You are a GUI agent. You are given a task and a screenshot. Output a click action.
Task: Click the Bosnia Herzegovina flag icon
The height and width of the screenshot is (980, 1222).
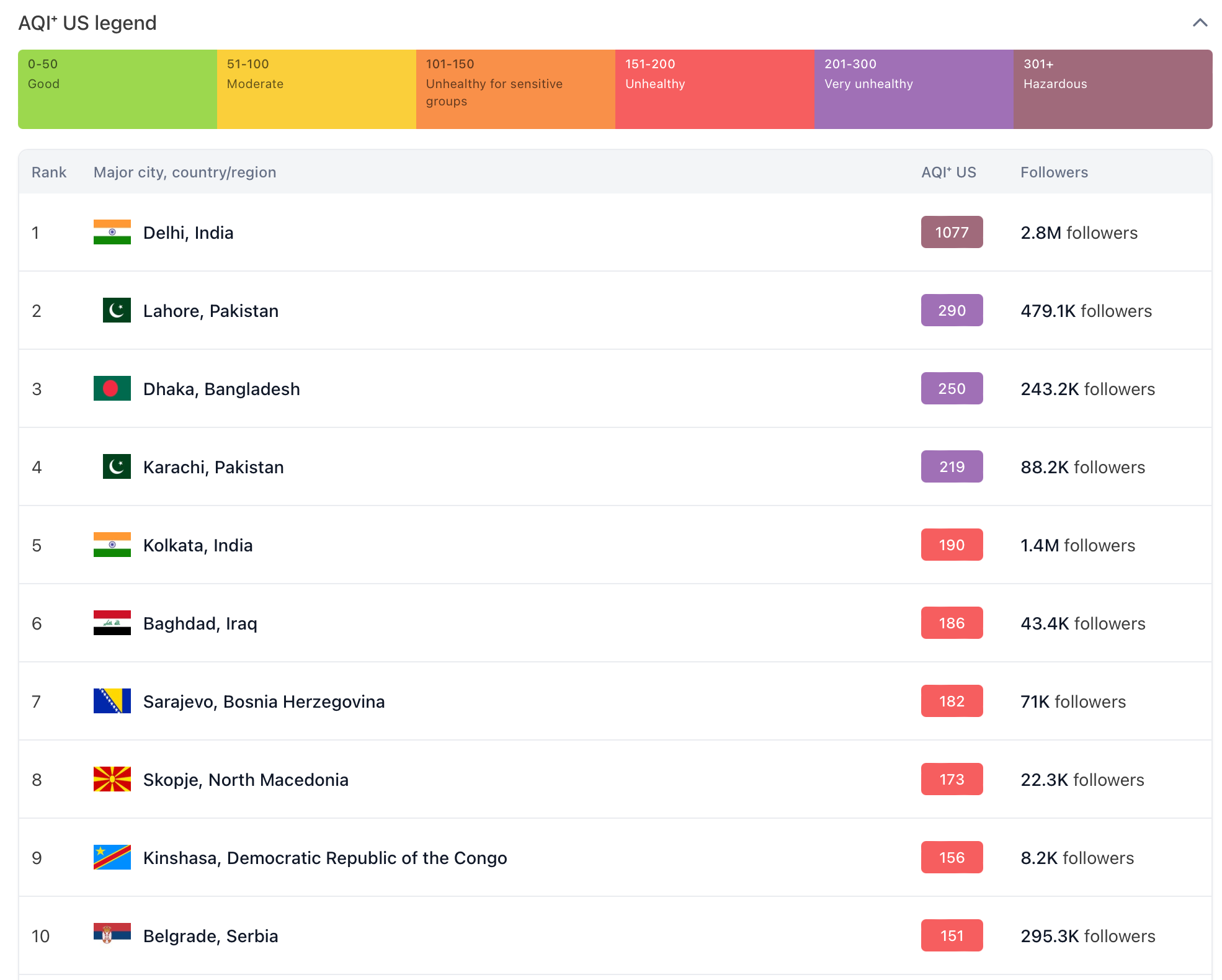[x=112, y=701]
